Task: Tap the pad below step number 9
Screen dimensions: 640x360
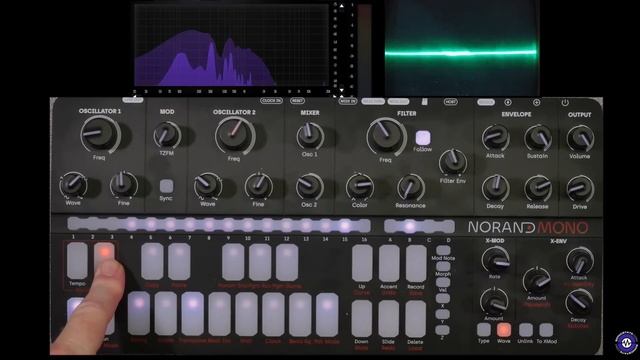Action: (233, 262)
